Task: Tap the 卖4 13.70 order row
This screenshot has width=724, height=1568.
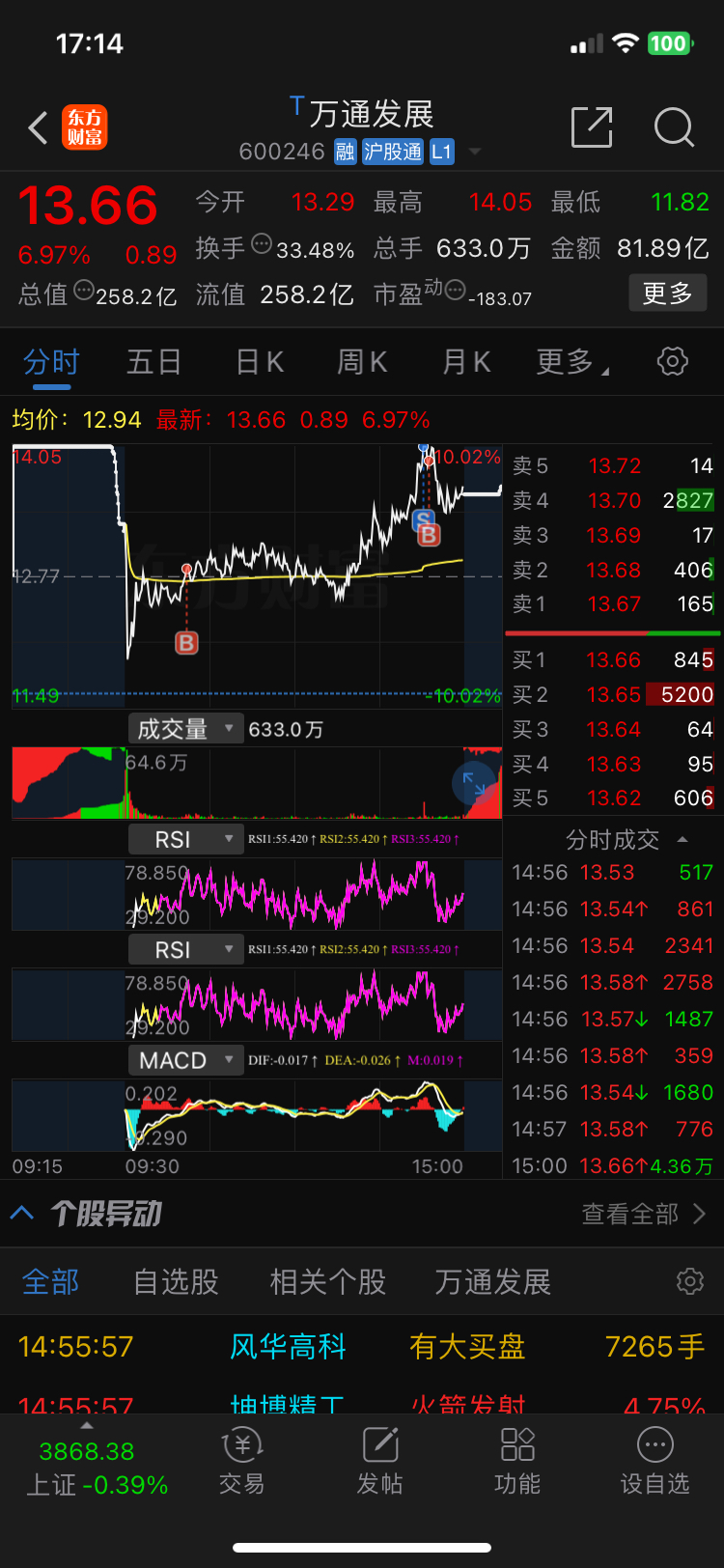Action: [x=613, y=500]
